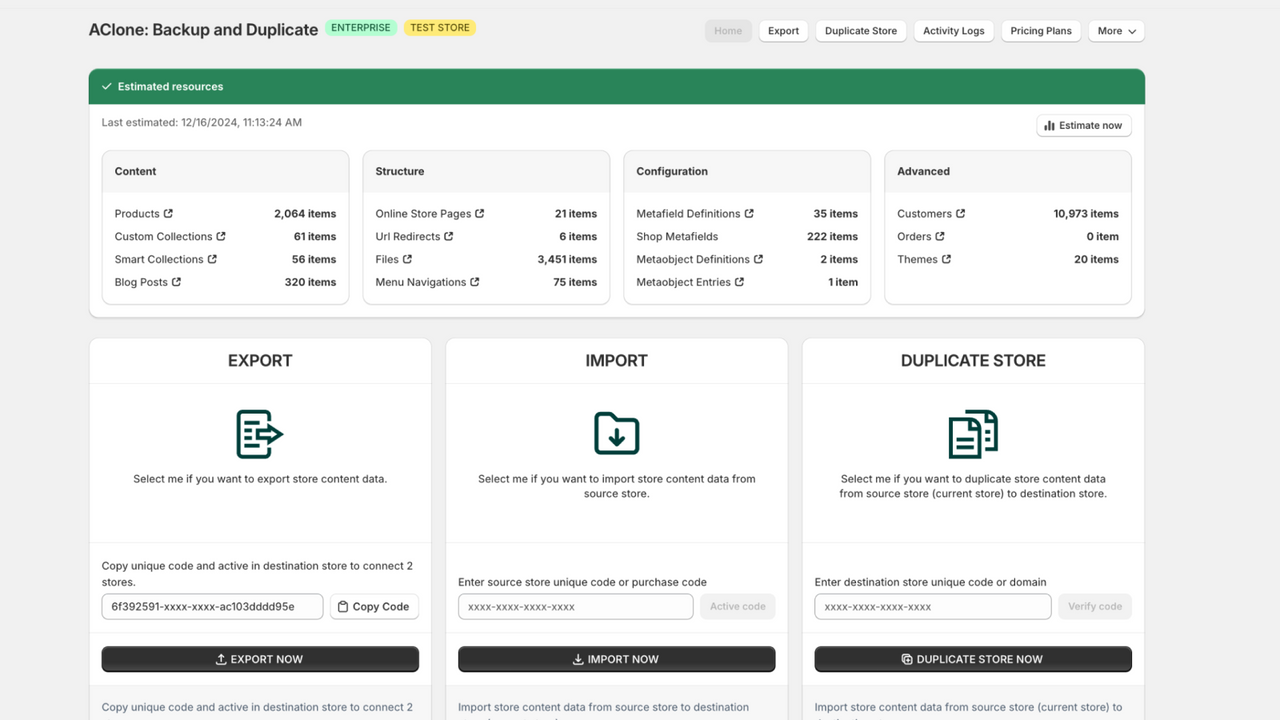Click the Estimate now button
The image size is (1280, 720).
tap(1084, 125)
